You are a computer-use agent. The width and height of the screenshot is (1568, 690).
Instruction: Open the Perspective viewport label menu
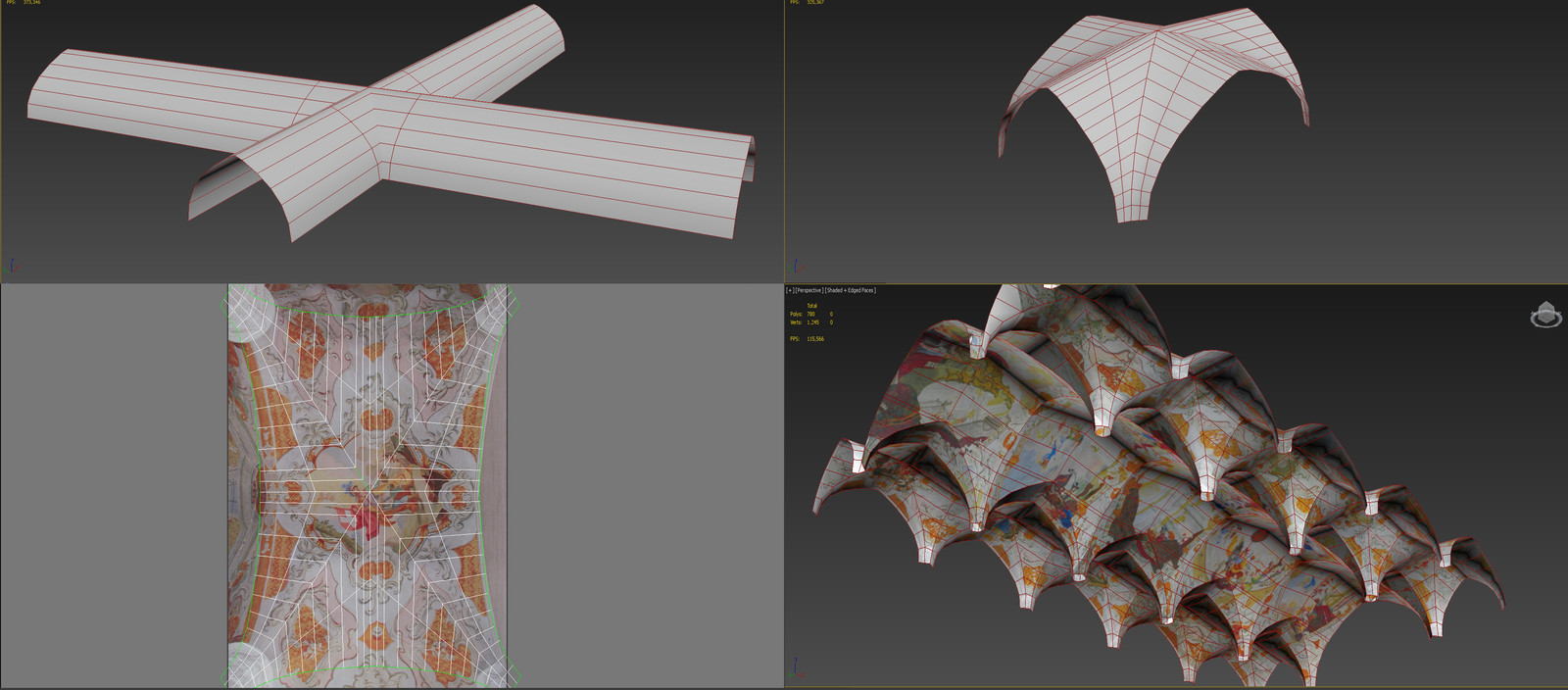[808, 290]
